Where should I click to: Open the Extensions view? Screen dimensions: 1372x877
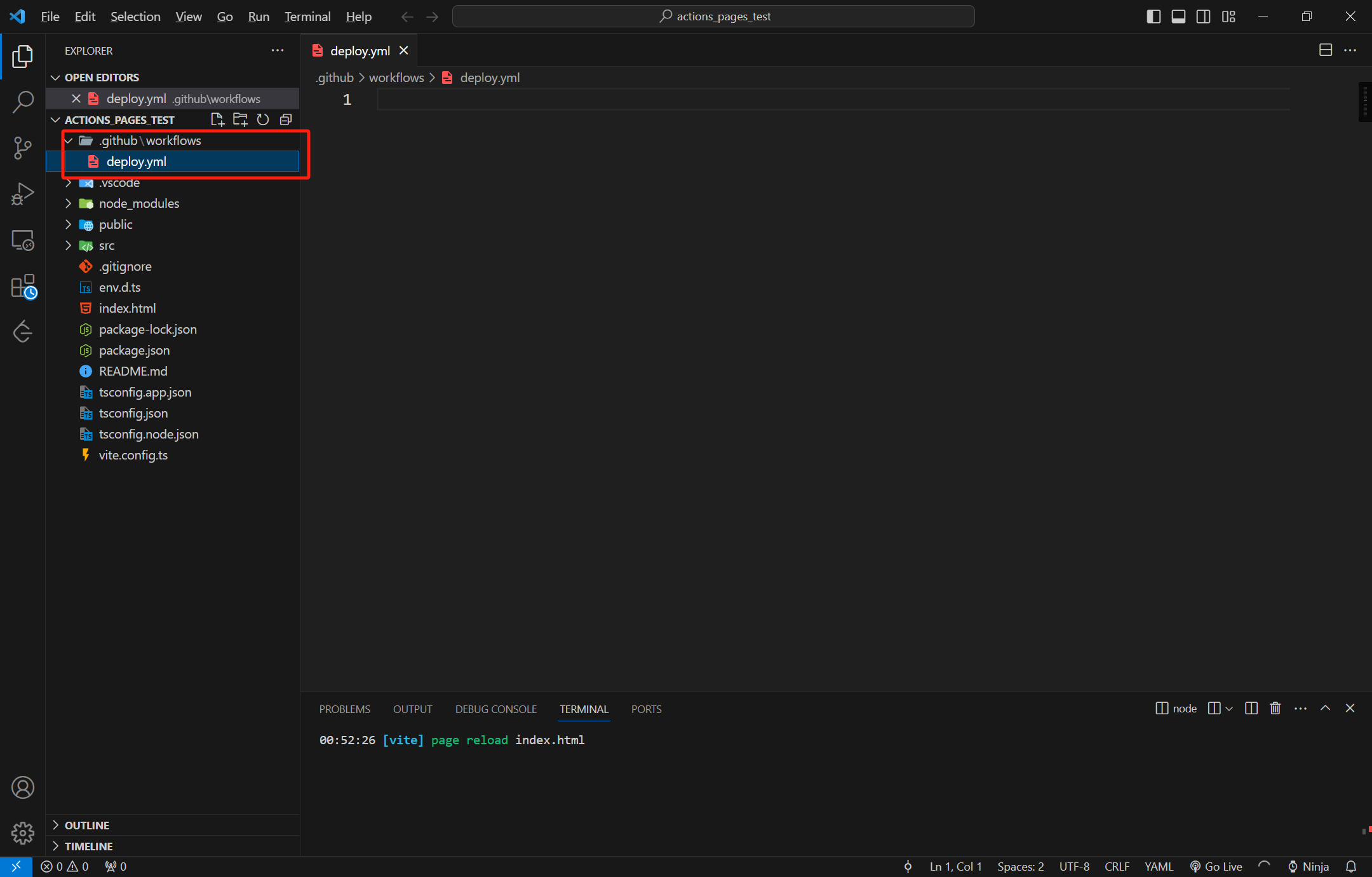pyautogui.click(x=23, y=286)
